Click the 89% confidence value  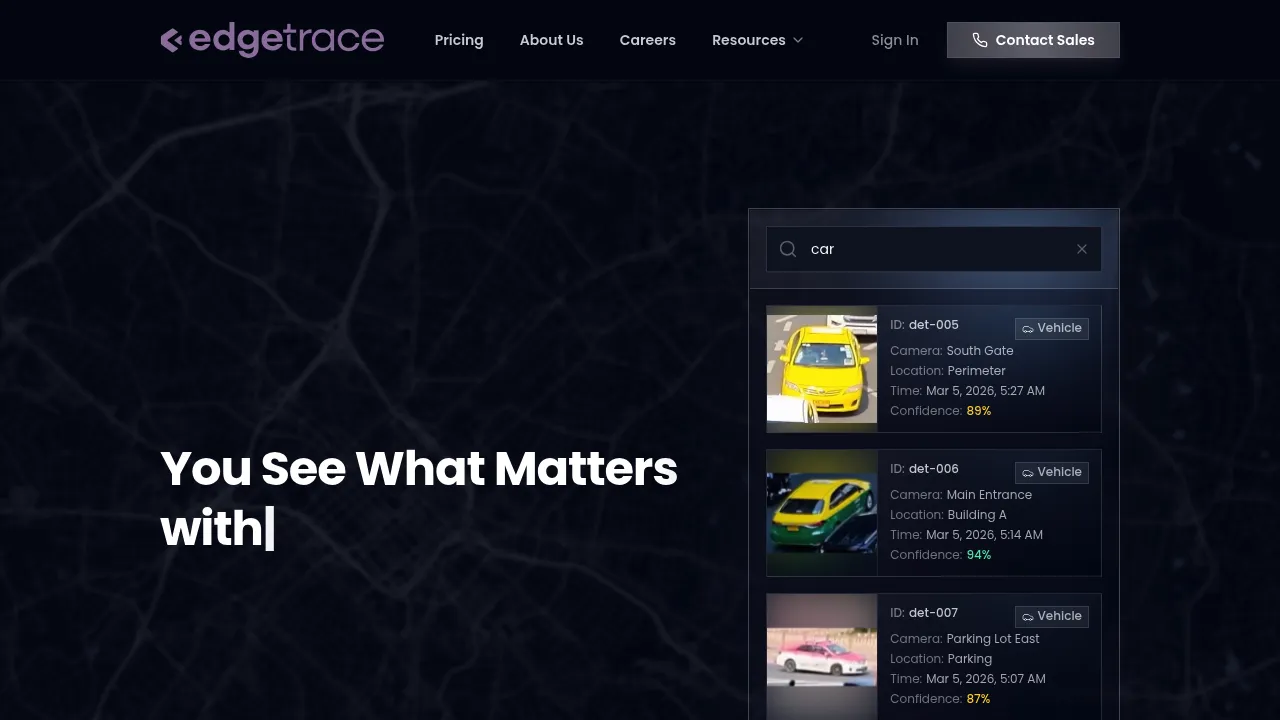979,411
